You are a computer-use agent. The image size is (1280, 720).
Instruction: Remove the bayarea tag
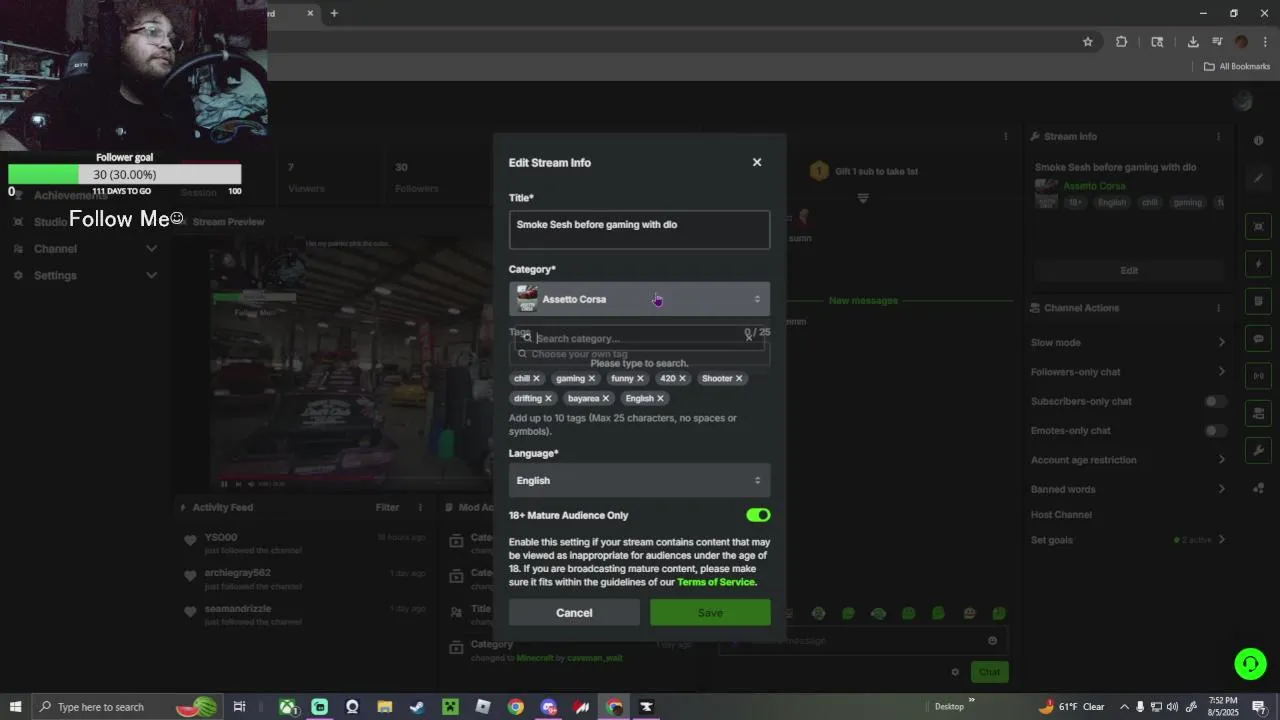pos(605,398)
